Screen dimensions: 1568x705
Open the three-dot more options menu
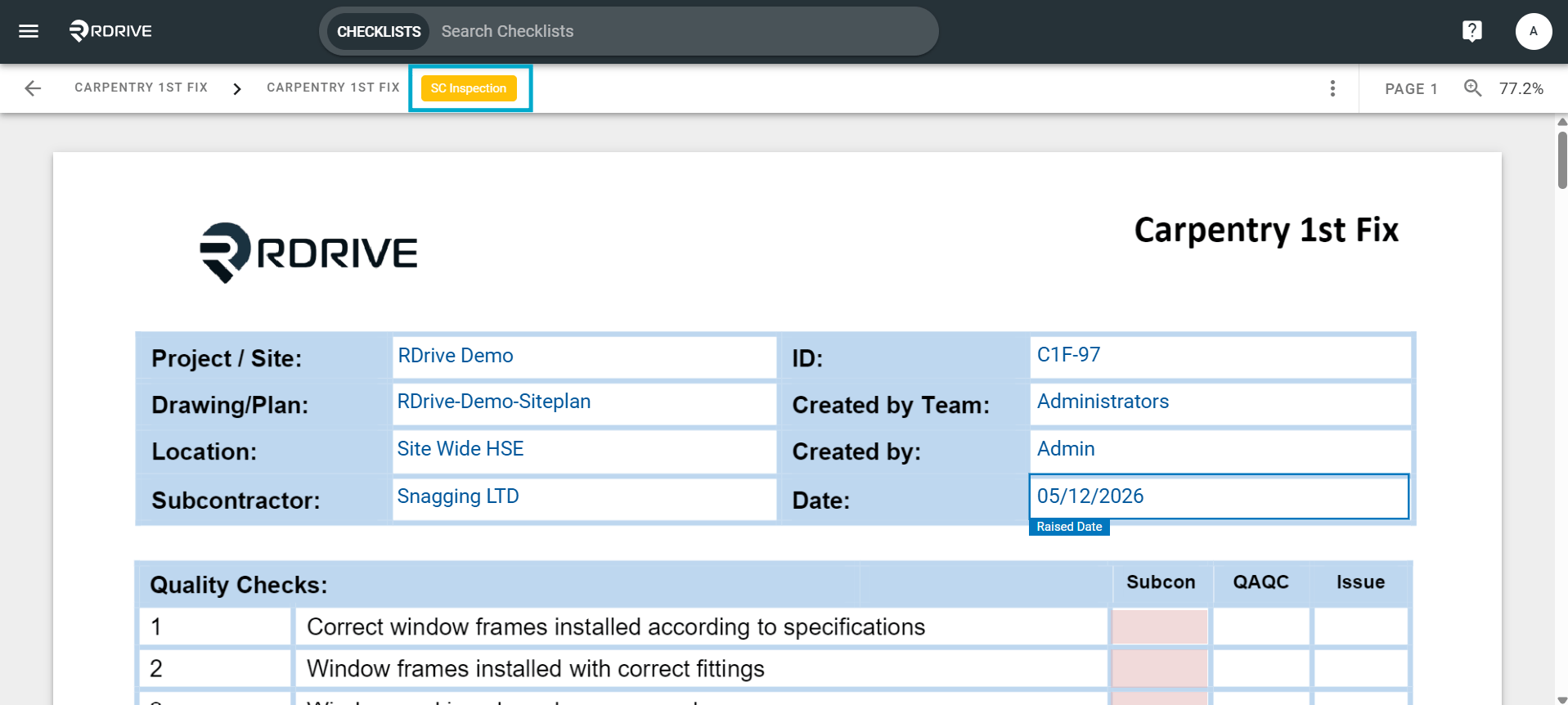pyautogui.click(x=1332, y=88)
